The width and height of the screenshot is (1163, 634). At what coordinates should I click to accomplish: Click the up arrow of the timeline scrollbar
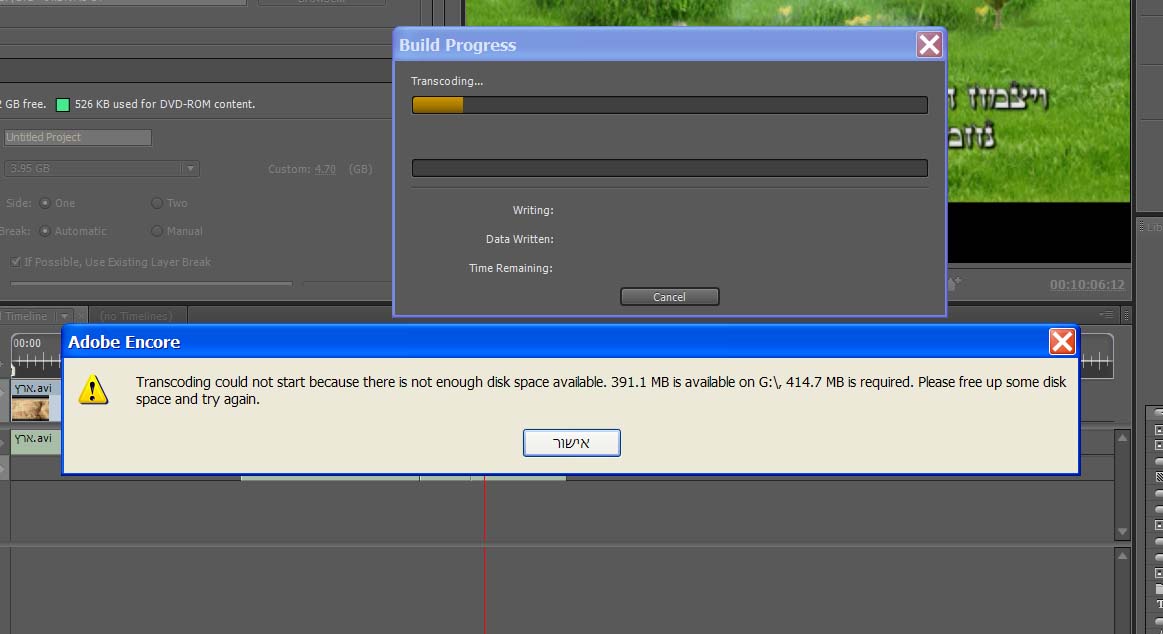1122,438
